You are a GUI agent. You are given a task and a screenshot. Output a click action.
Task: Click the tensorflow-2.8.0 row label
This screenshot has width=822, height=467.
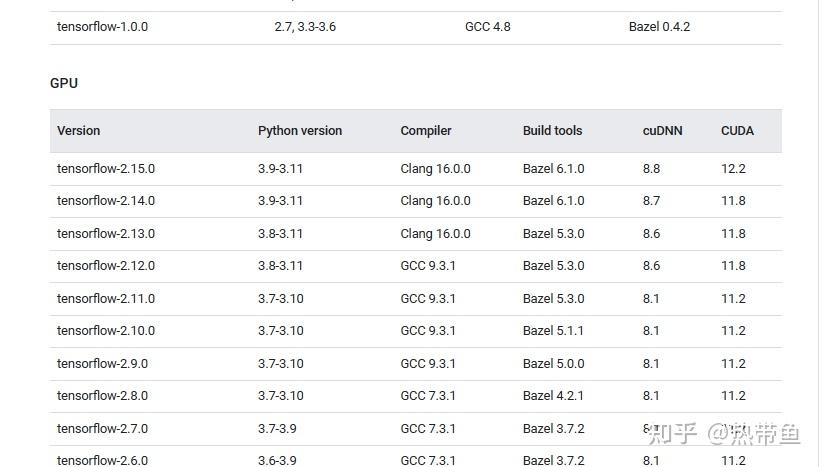(x=103, y=396)
